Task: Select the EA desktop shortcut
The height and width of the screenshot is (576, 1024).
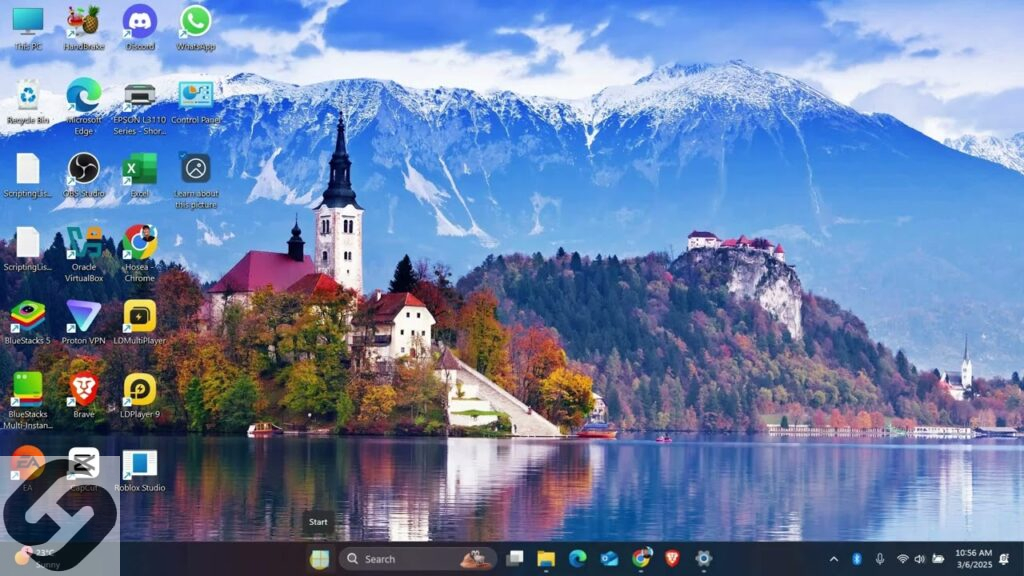Action: coord(27,468)
